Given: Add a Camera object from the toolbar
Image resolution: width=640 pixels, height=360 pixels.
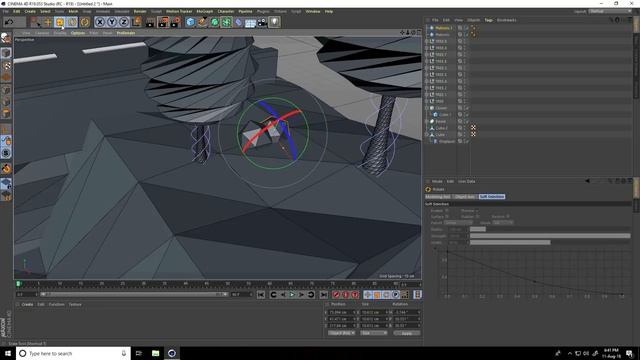Looking at the screenshot, I should [x=262, y=22].
